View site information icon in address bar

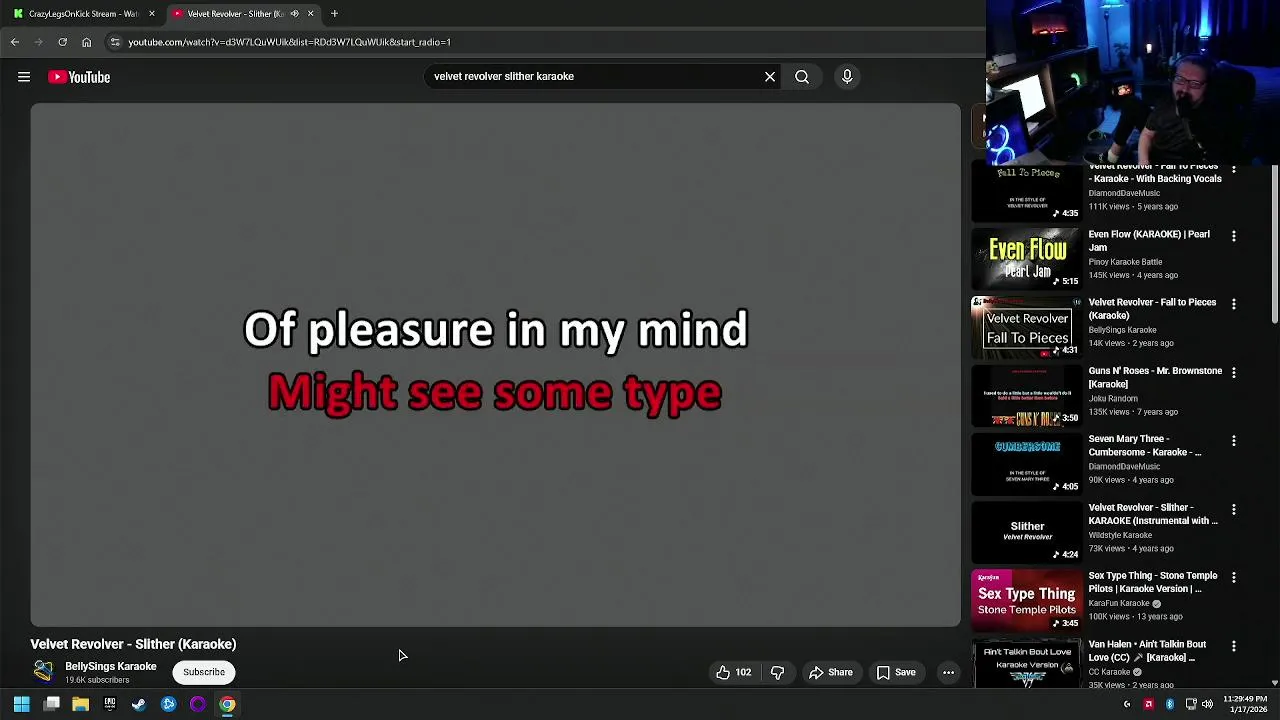tap(115, 42)
